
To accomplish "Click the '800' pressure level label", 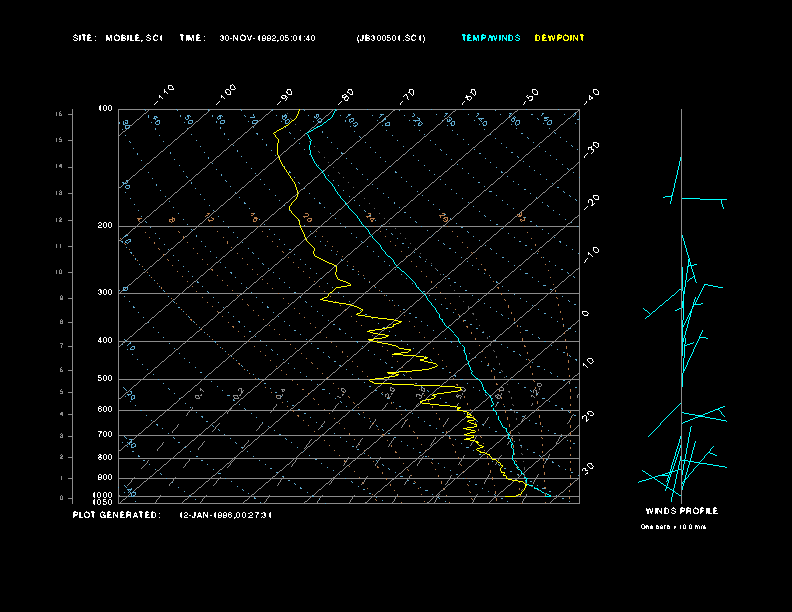I will [x=105, y=457].
